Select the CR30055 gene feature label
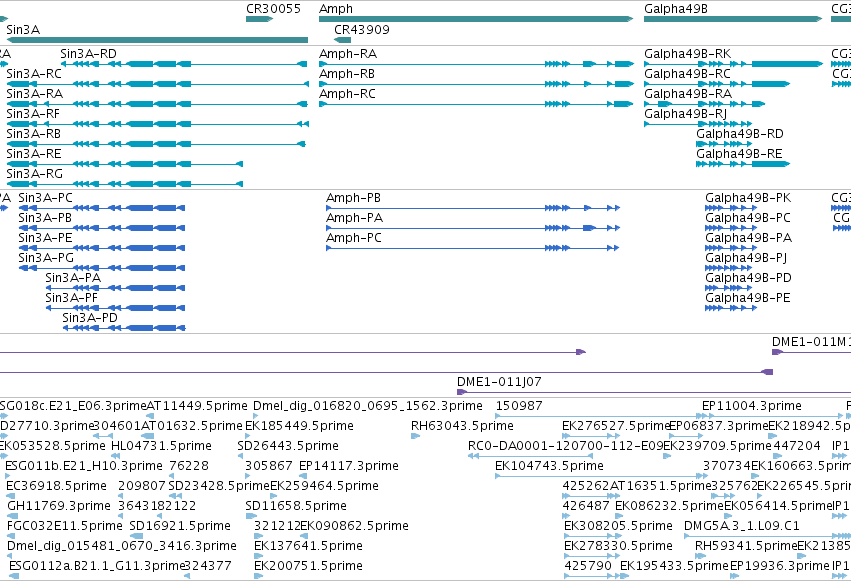 (273, 9)
